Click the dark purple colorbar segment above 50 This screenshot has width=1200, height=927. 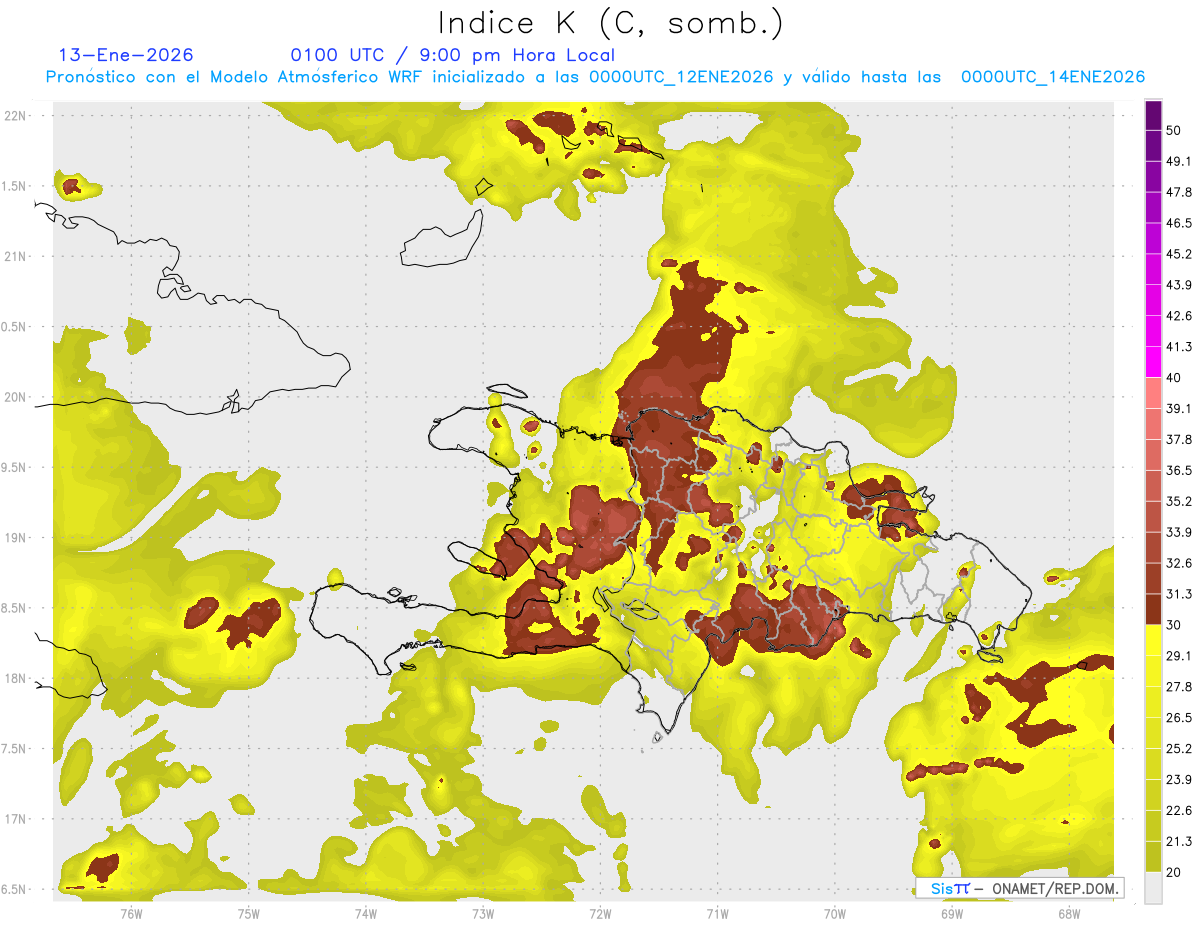pyautogui.click(x=1154, y=115)
